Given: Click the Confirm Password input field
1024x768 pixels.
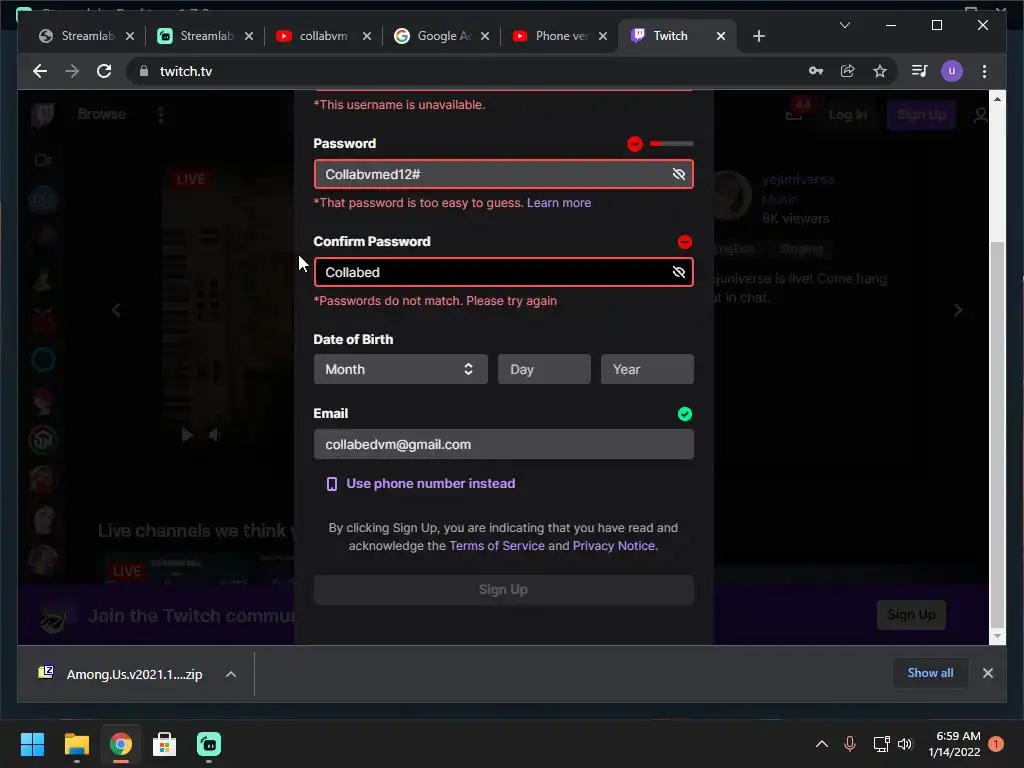Looking at the screenshot, I should point(504,272).
